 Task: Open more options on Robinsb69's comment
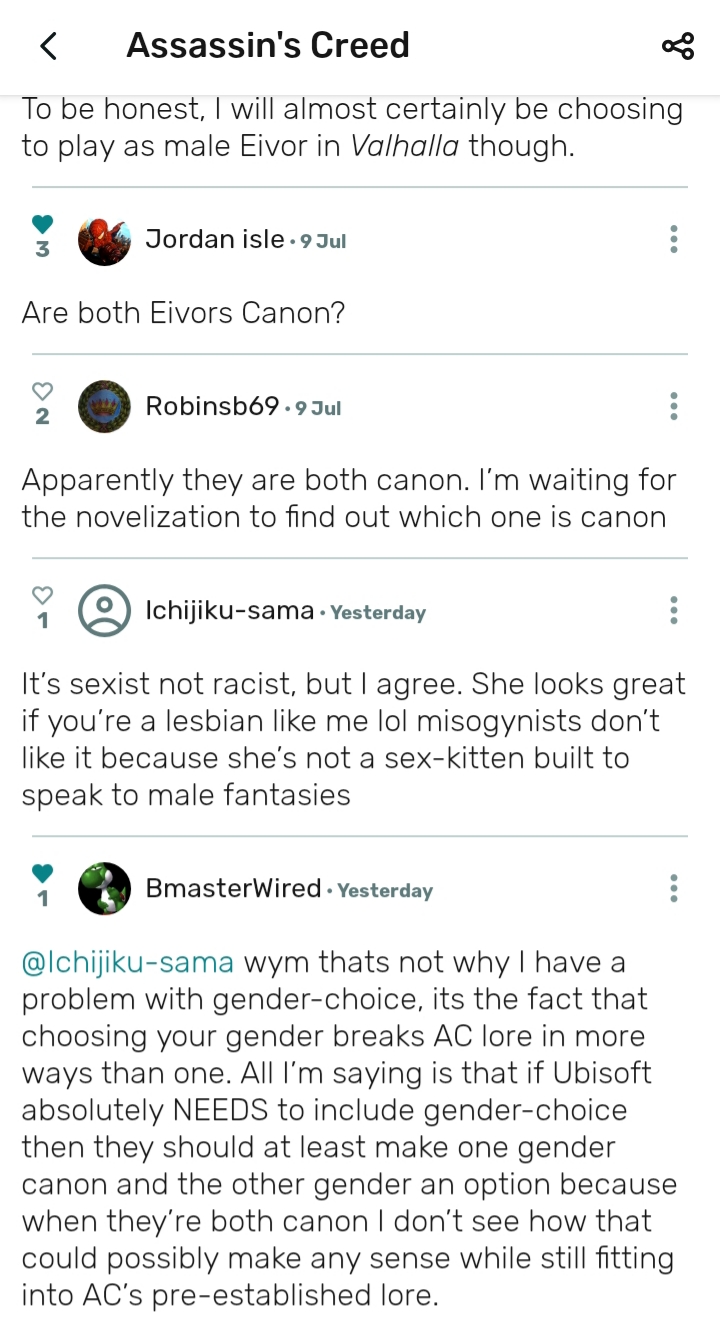coord(674,406)
